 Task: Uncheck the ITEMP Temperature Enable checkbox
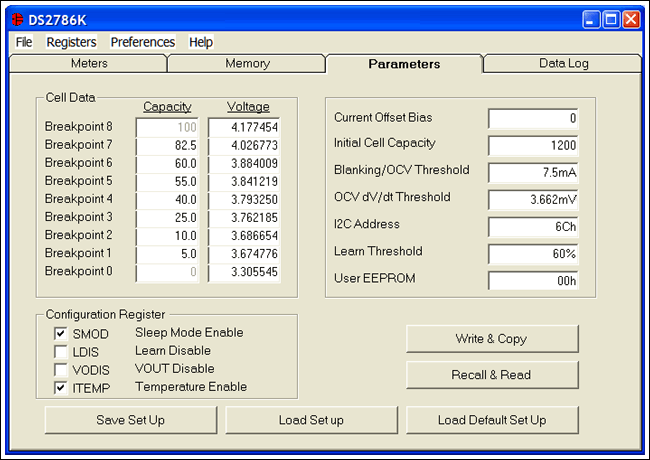point(61,387)
